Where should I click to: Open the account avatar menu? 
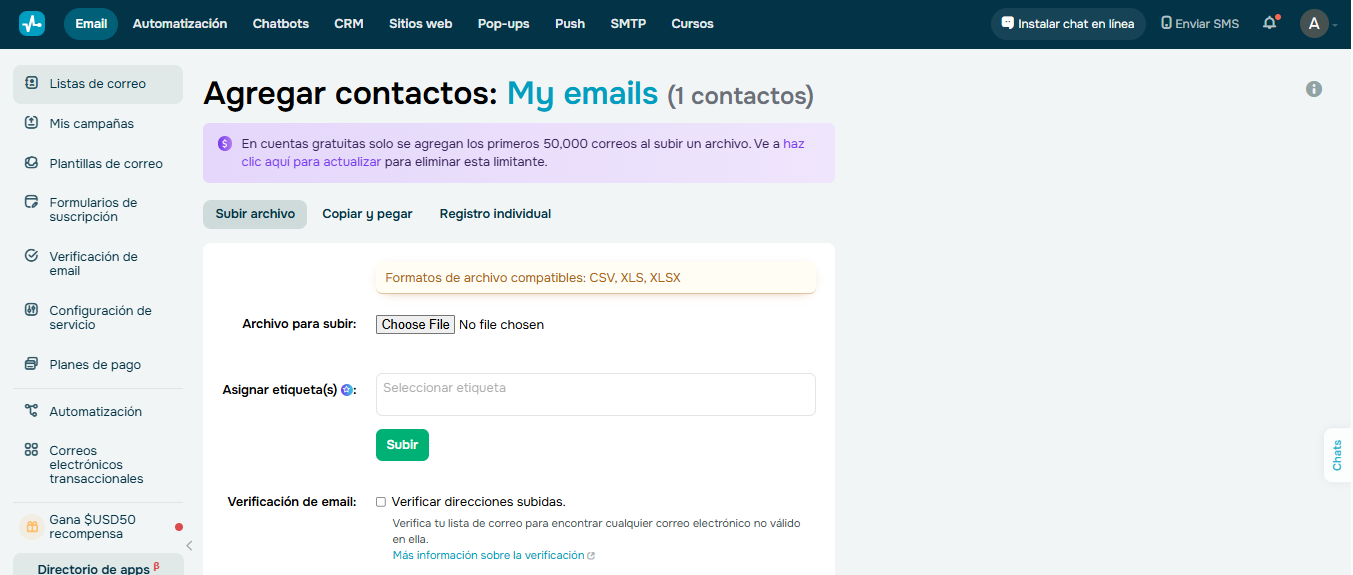click(x=1314, y=23)
